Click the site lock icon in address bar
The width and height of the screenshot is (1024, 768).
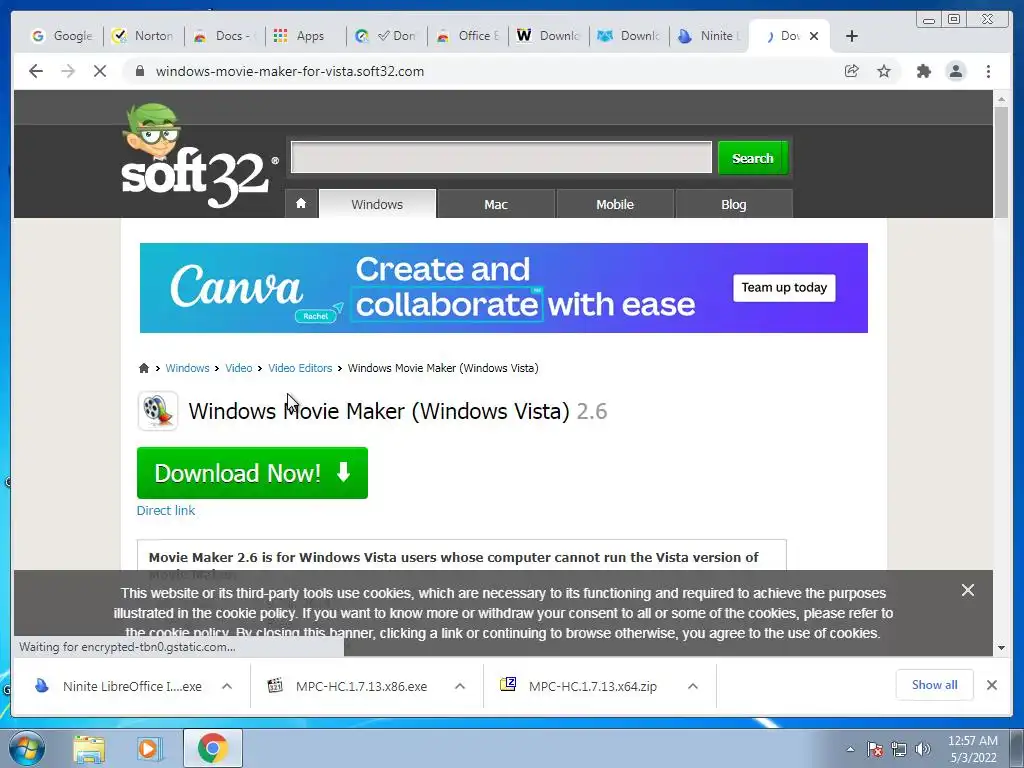point(140,71)
